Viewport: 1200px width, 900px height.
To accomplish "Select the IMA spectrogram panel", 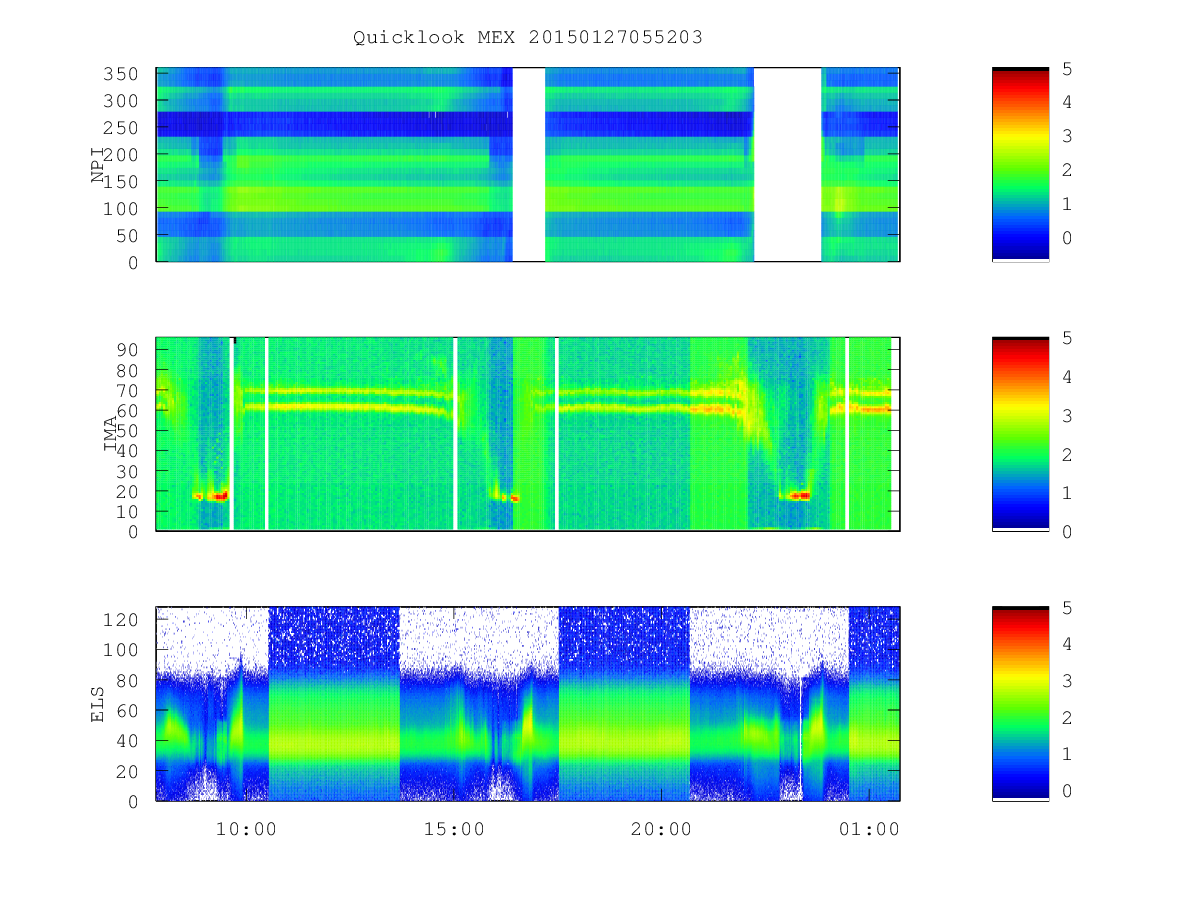I will pos(528,434).
